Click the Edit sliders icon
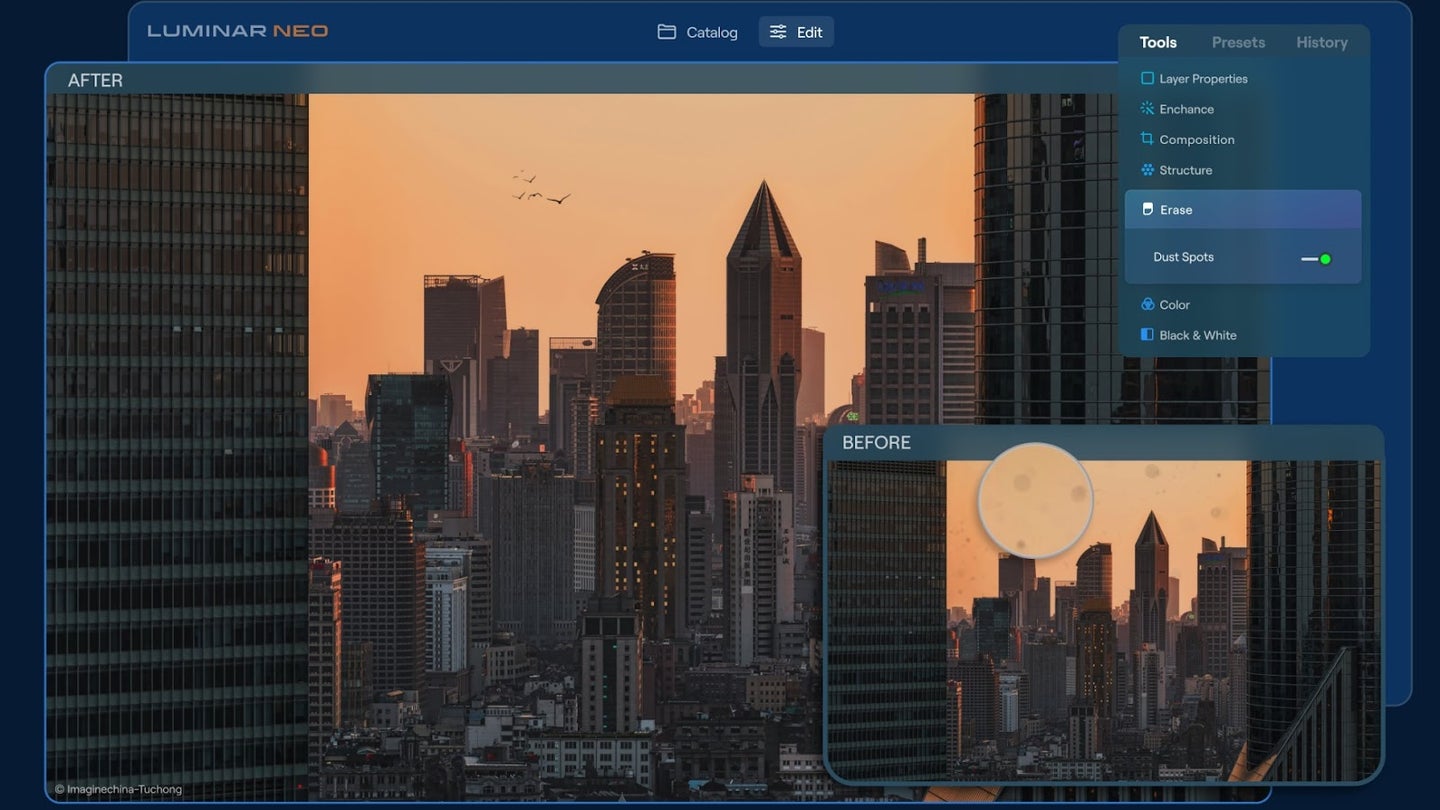Image resolution: width=1440 pixels, height=810 pixels. [778, 32]
